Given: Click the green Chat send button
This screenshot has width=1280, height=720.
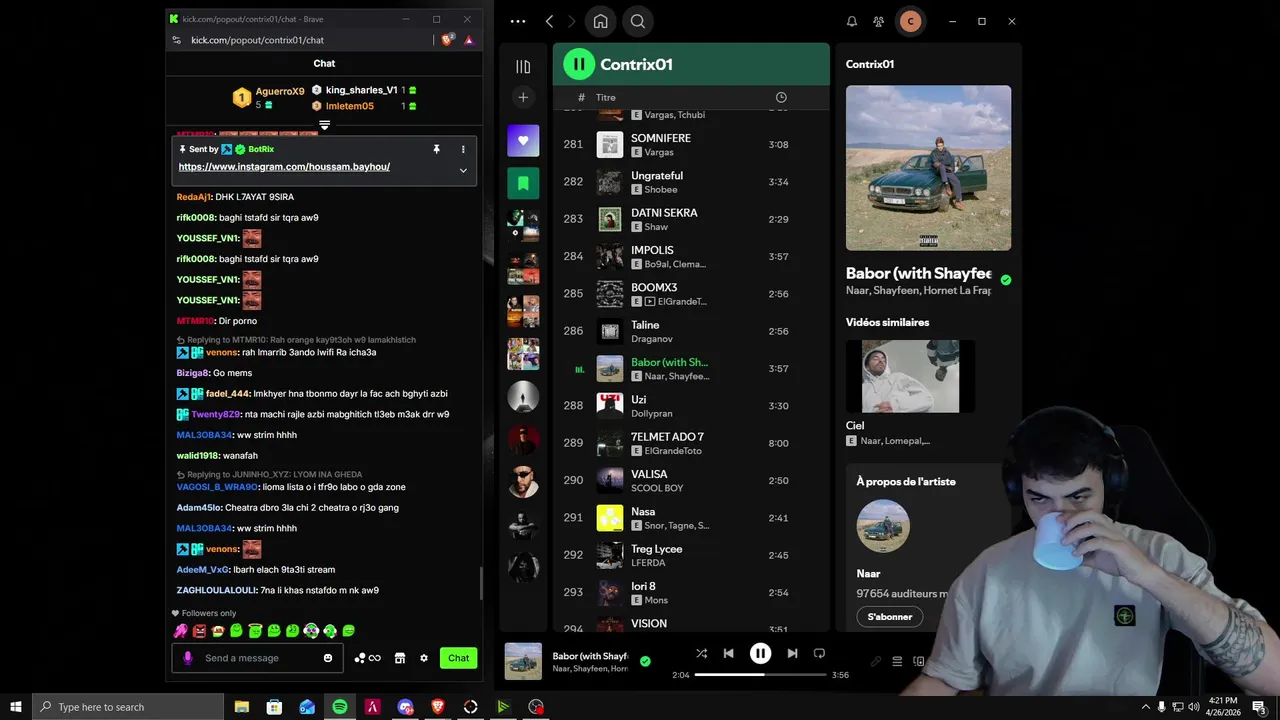Looking at the screenshot, I should (x=458, y=658).
